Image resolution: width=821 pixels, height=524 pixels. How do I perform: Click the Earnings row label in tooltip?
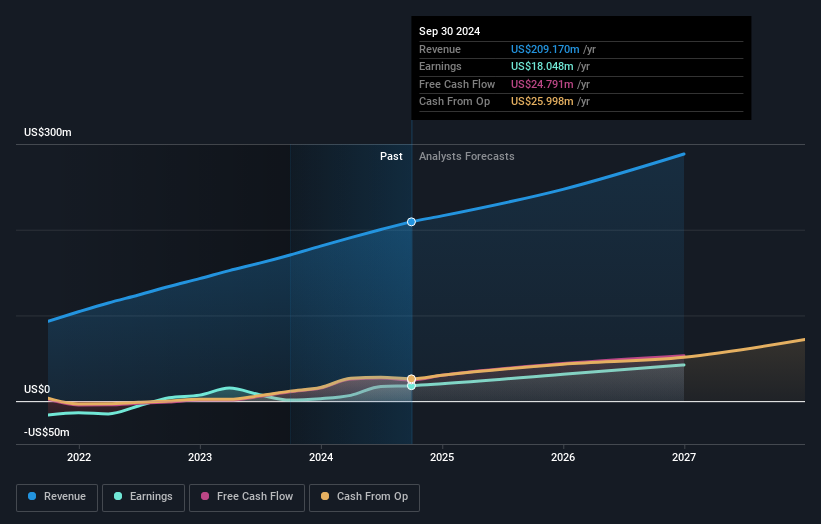(x=440, y=66)
